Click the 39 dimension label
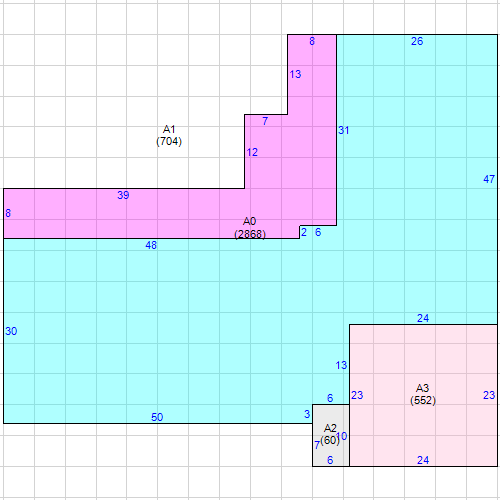500x500 pixels. (x=123, y=195)
